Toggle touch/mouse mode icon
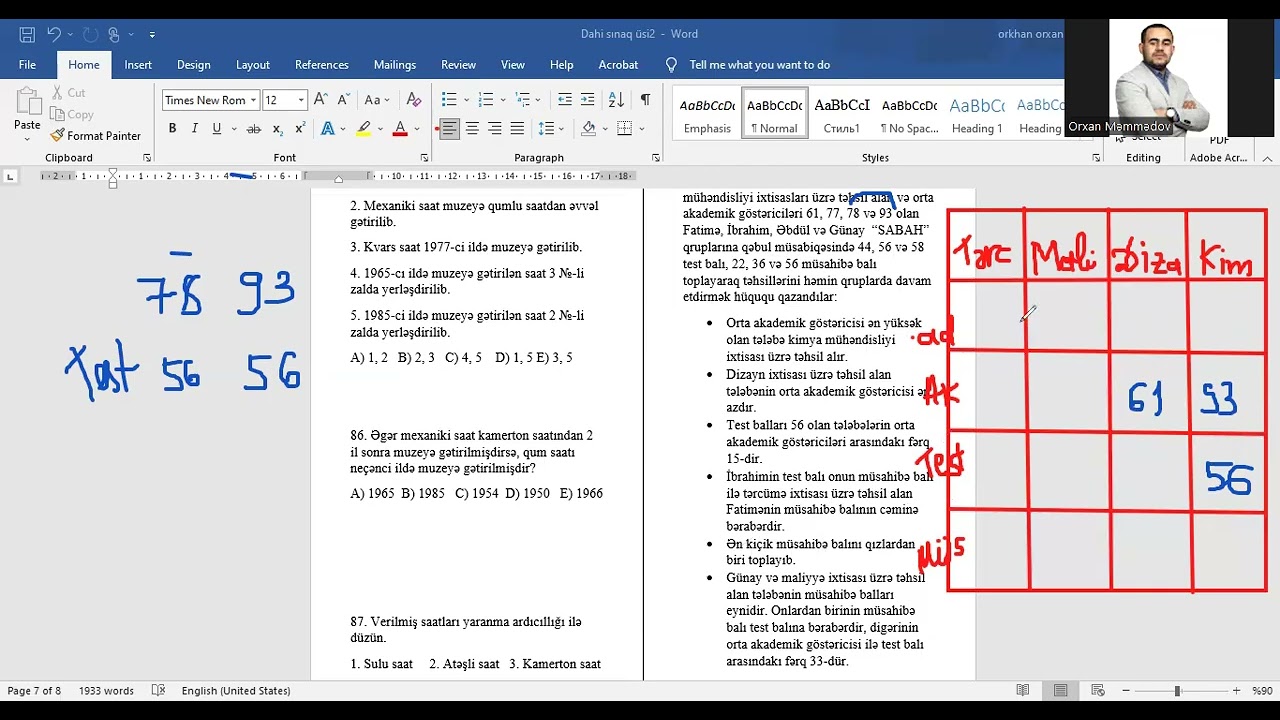This screenshot has height=720, width=1280. point(115,34)
